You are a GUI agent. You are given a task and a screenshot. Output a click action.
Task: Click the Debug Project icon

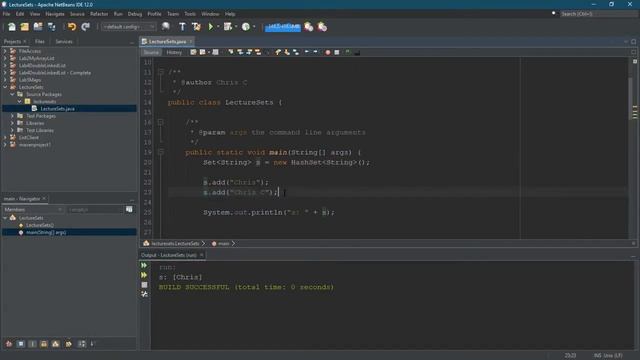[x=228, y=27]
